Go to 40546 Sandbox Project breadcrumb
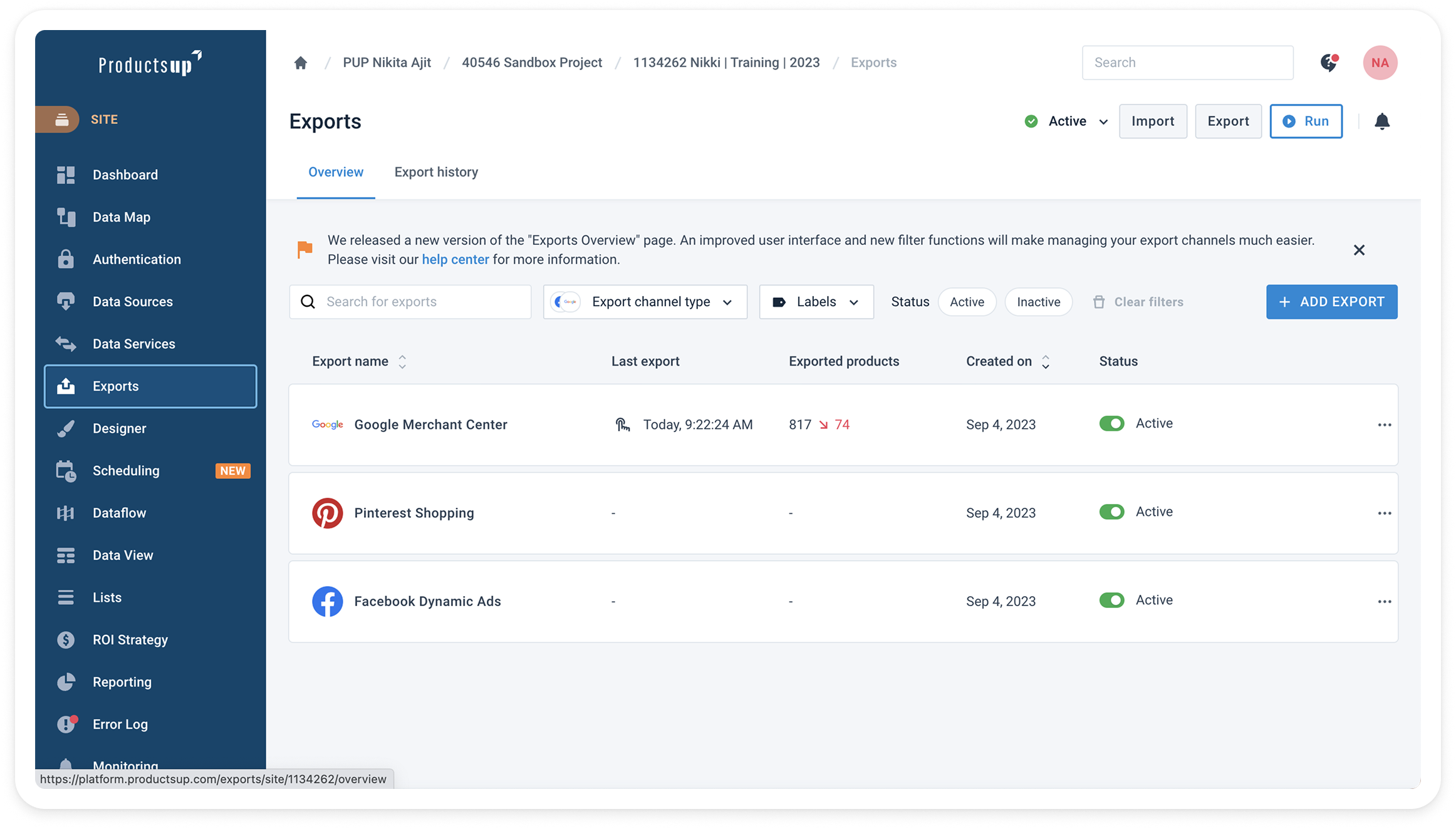 pyautogui.click(x=532, y=63)
